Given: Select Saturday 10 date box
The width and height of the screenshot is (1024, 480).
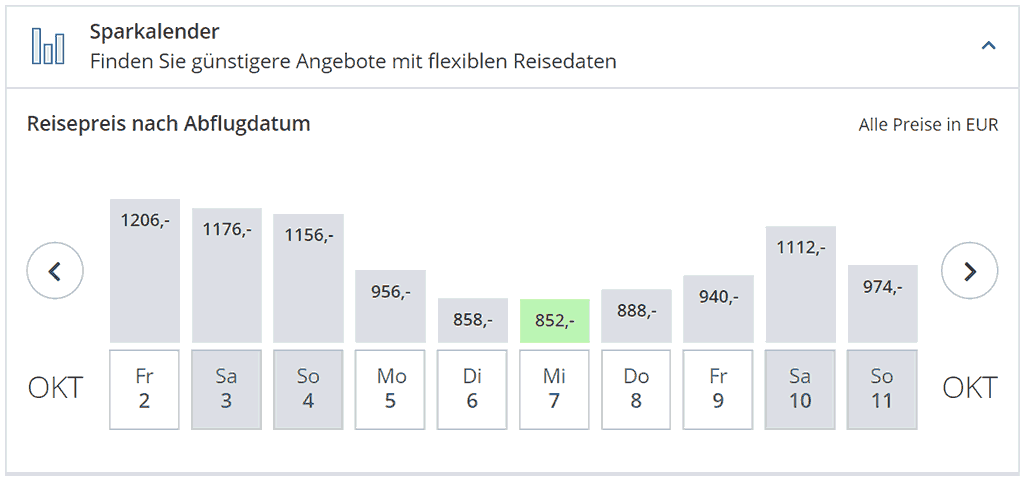Looking at the screenshot, I should coord(801,389).
